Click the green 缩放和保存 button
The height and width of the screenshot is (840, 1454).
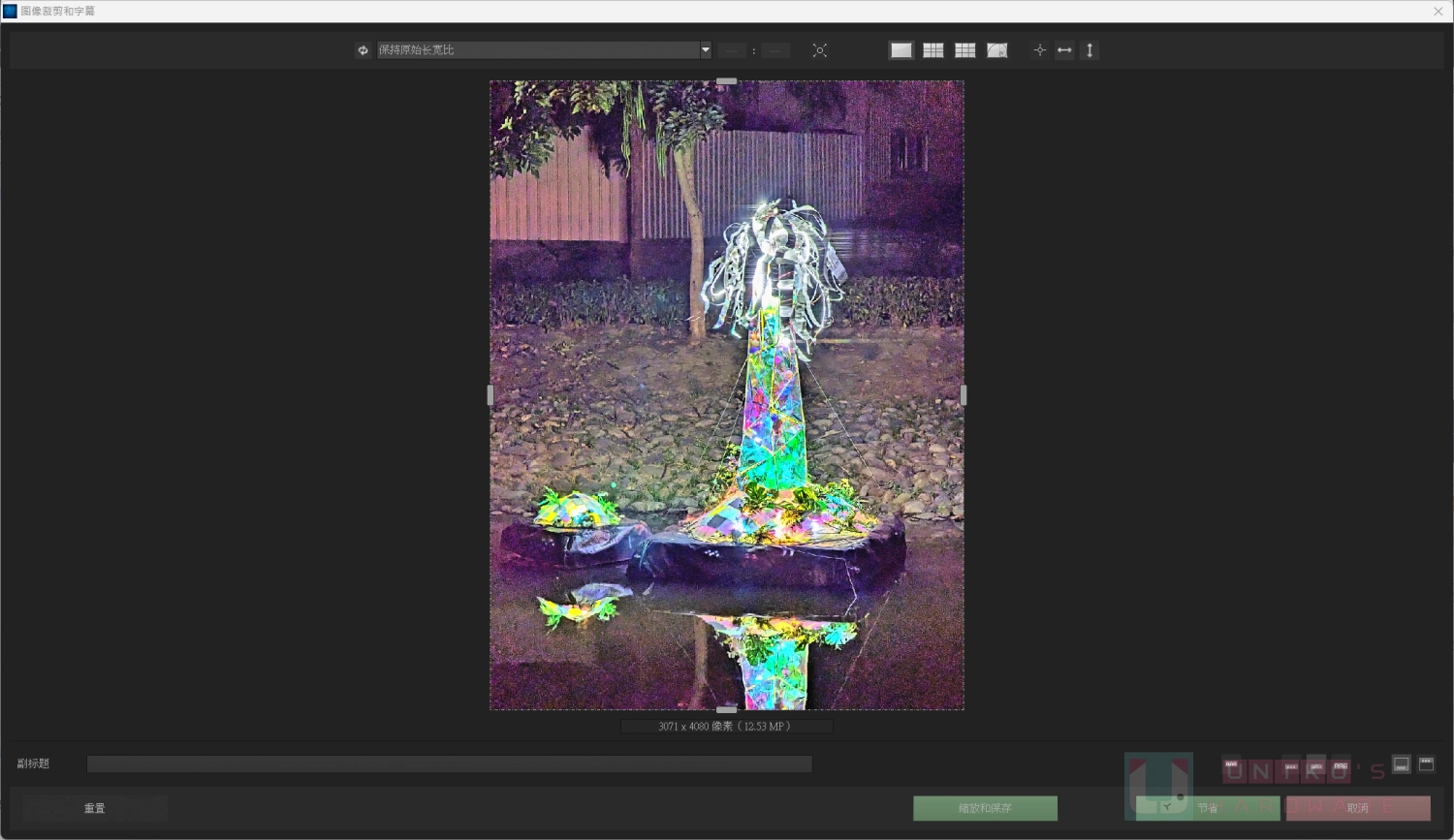point(985,808)
